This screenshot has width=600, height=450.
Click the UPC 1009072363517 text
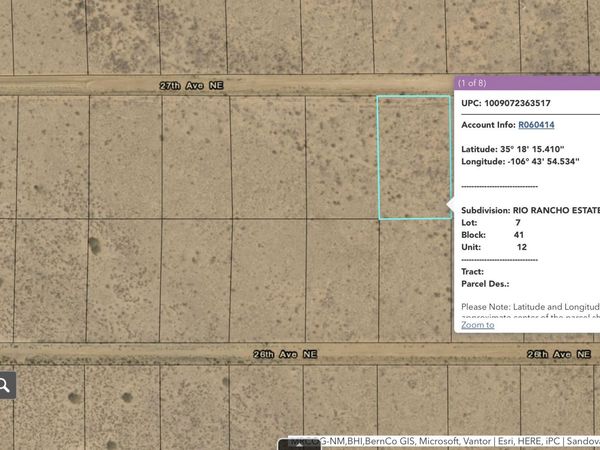(506, 103)
